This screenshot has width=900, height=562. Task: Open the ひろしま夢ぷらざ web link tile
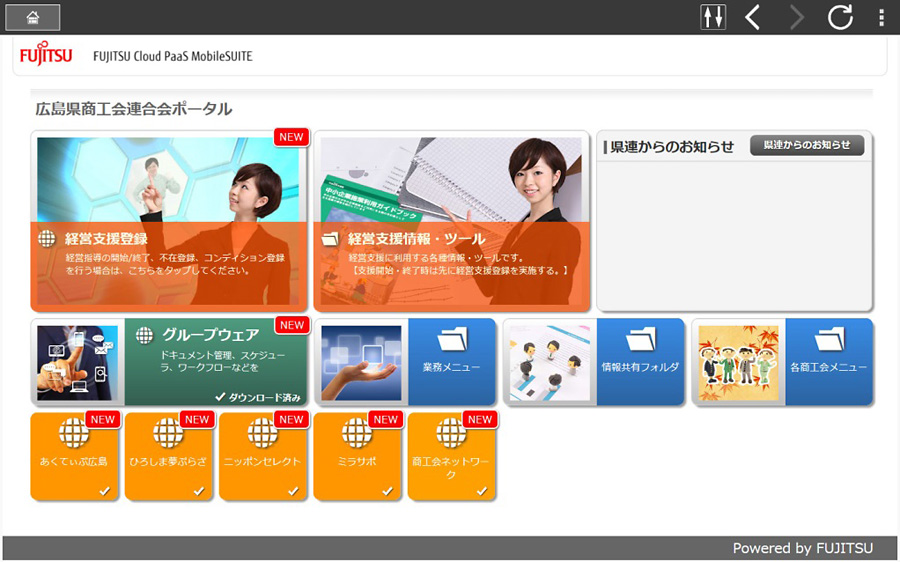[168, 455]
